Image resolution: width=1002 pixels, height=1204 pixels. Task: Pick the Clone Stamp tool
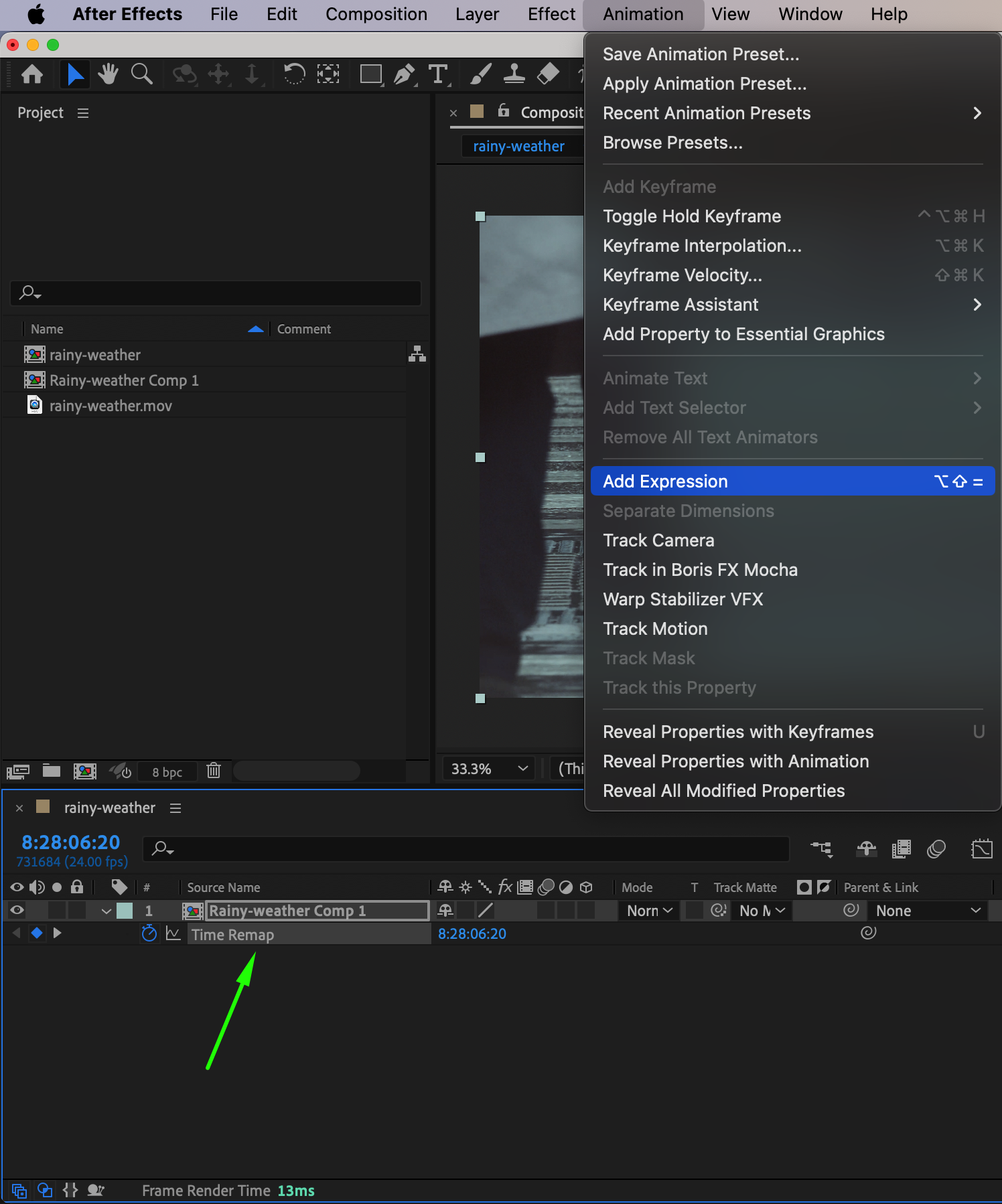tap(514, 74)
